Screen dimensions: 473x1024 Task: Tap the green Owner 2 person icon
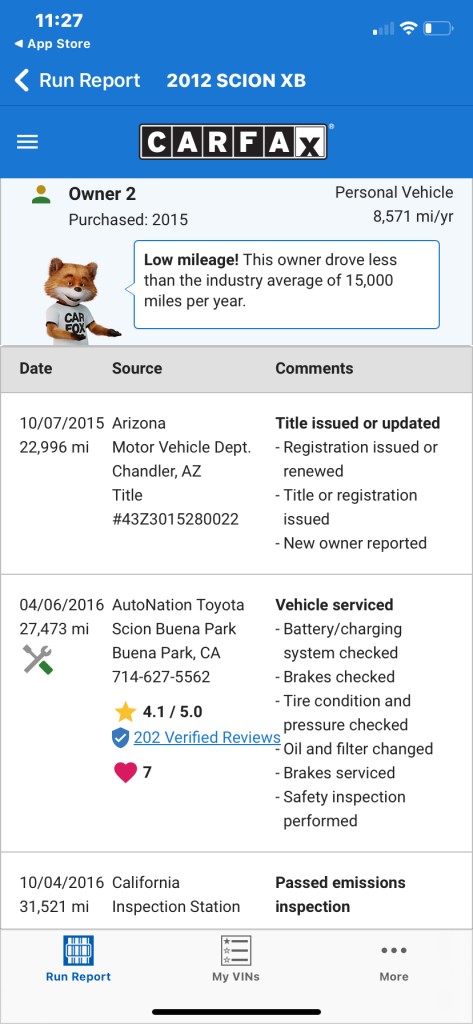(41, 194)
